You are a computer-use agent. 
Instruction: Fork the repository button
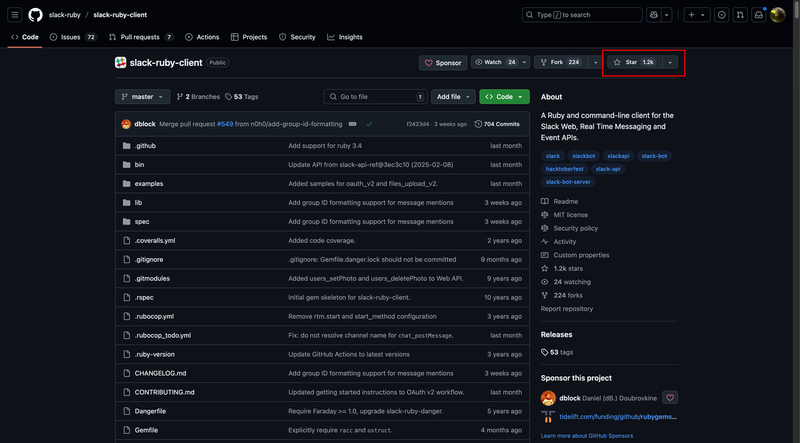[561, 62]
